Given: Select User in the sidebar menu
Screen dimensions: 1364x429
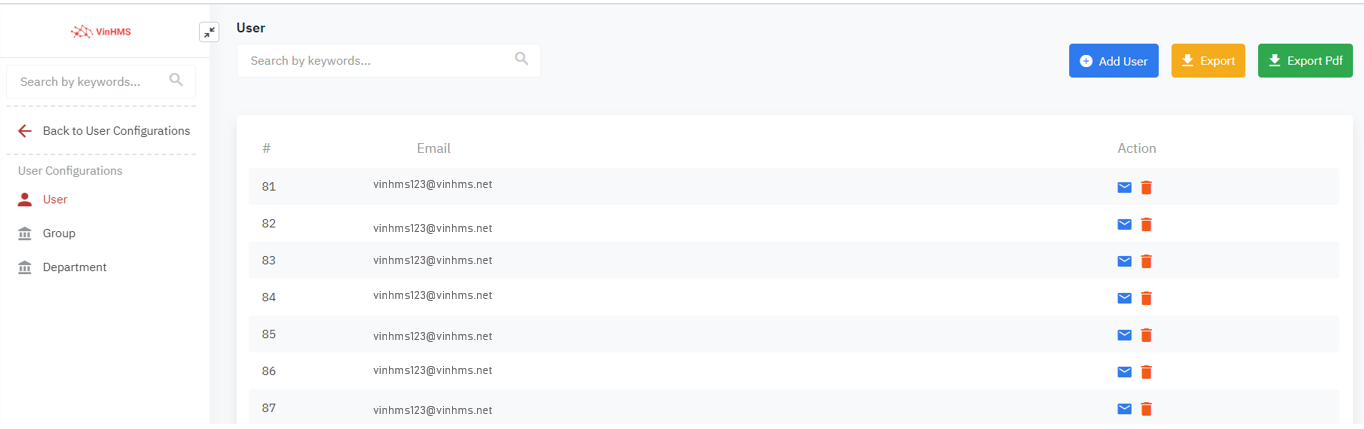Looking at the screenshot, I should 55,199.
